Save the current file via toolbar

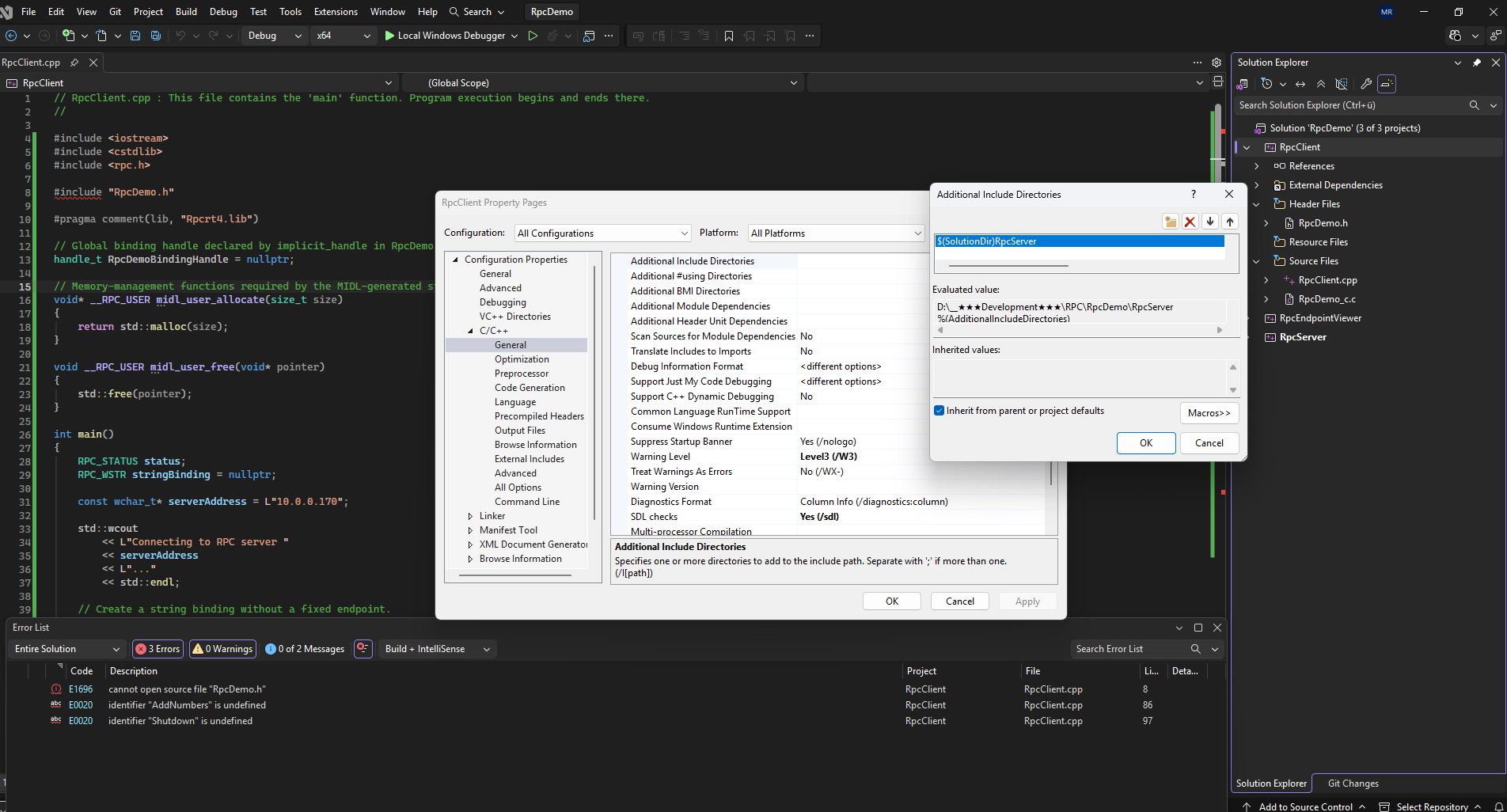(135, 36)
